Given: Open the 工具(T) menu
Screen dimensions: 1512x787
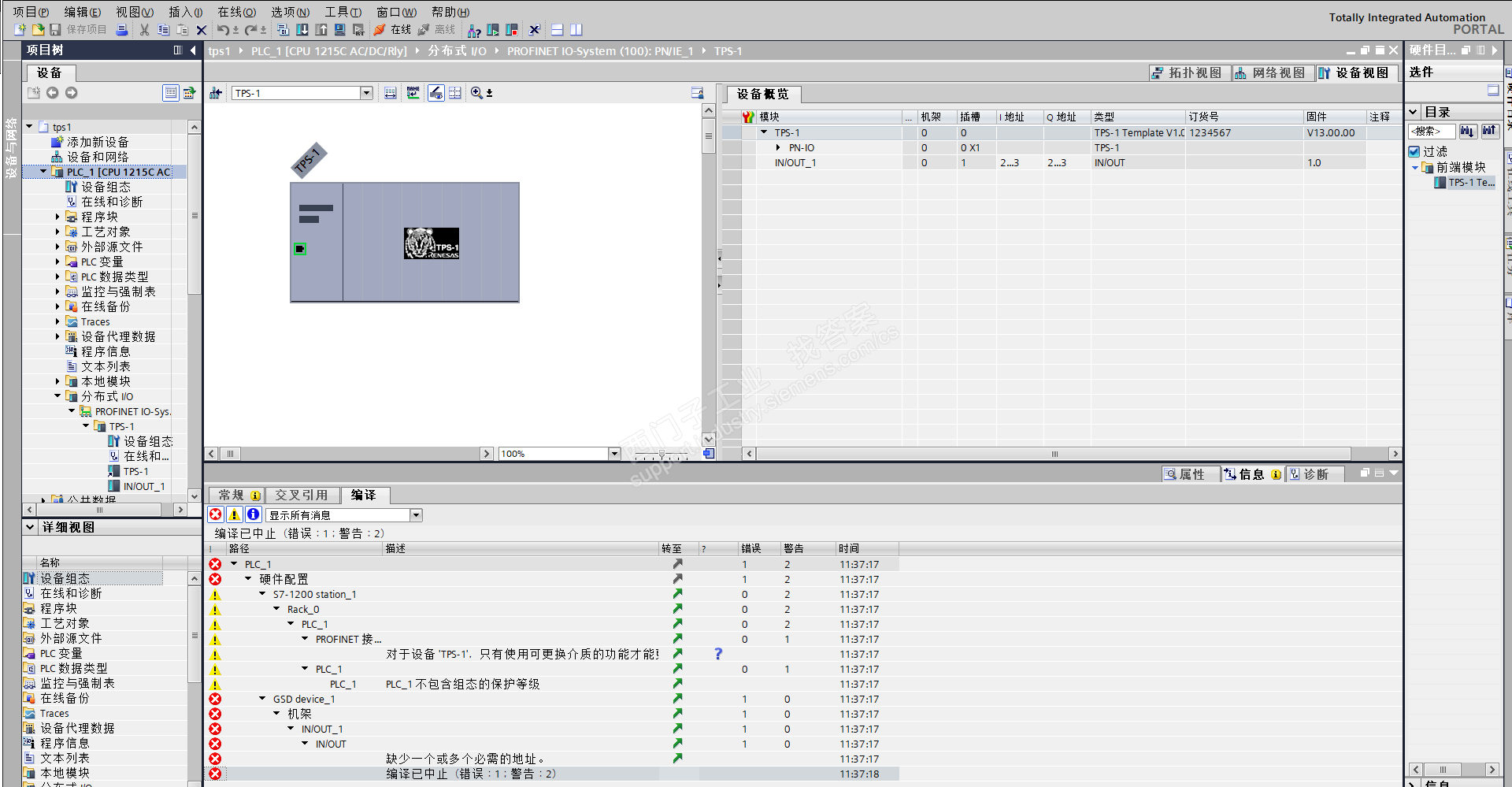Looking at the screenshot, I should click(x=343, y=12).
